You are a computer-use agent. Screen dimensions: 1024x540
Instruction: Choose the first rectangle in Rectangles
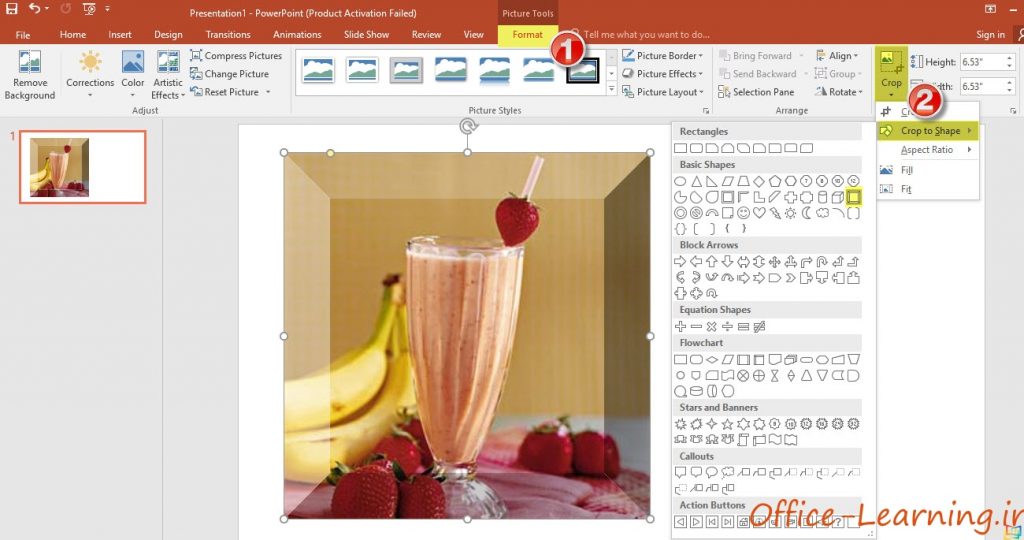pos(680,148)
